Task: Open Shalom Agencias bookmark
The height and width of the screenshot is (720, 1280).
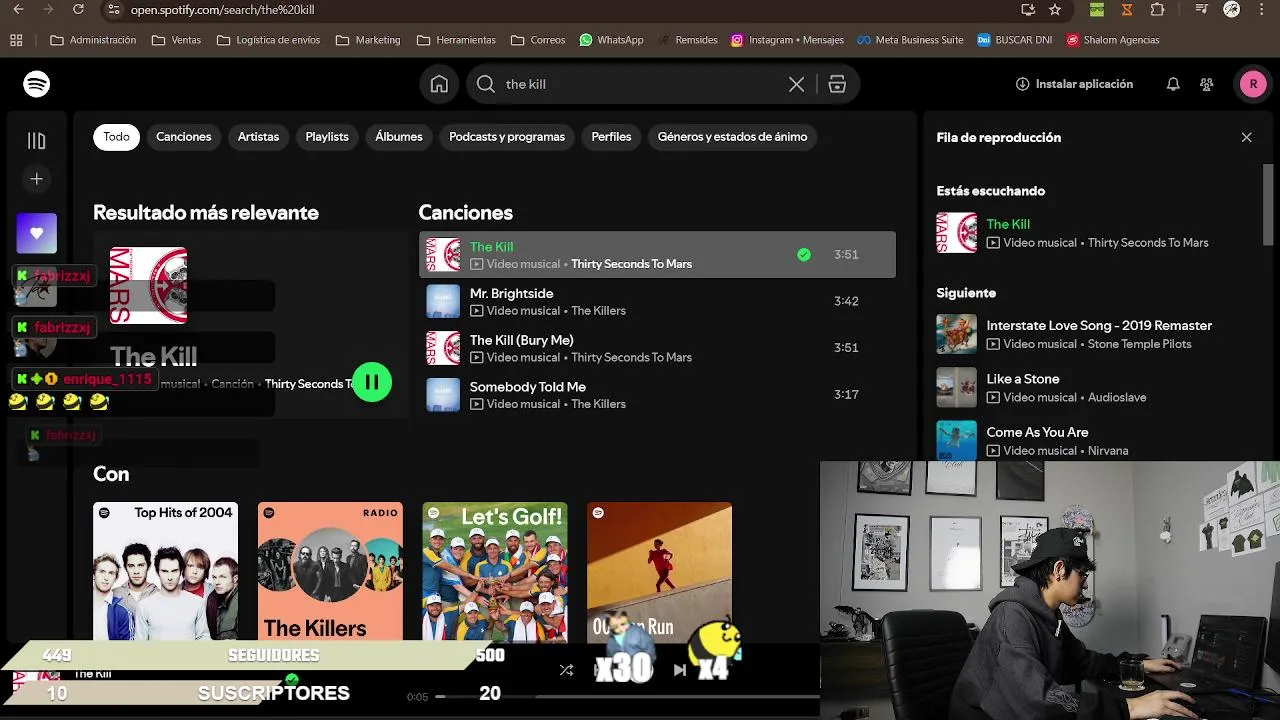Action: (1113, 40)
